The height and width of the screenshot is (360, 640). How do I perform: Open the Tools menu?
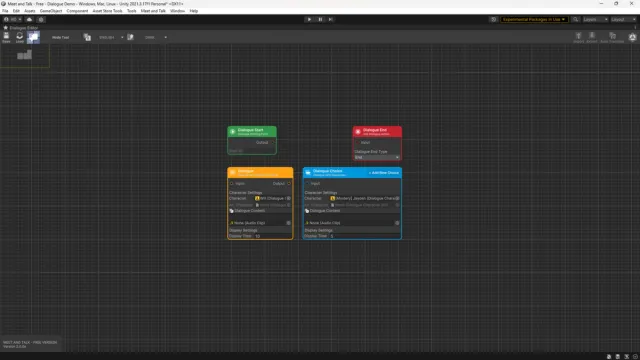point(131,11)
